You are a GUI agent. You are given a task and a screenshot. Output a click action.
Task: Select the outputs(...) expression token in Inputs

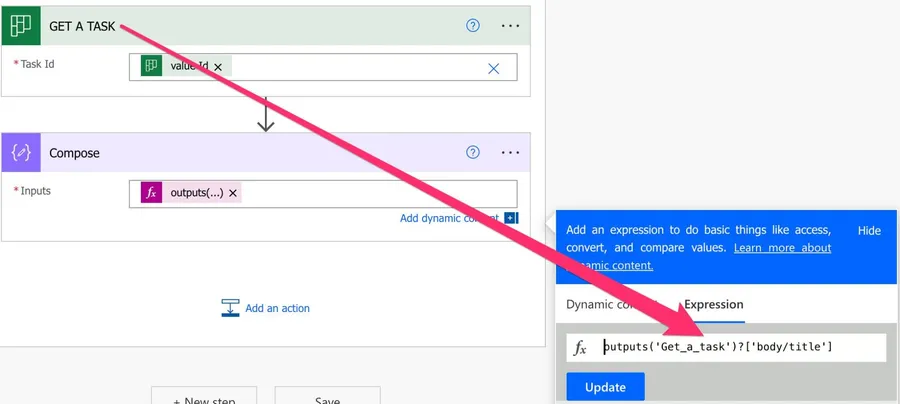coord(194,193)
